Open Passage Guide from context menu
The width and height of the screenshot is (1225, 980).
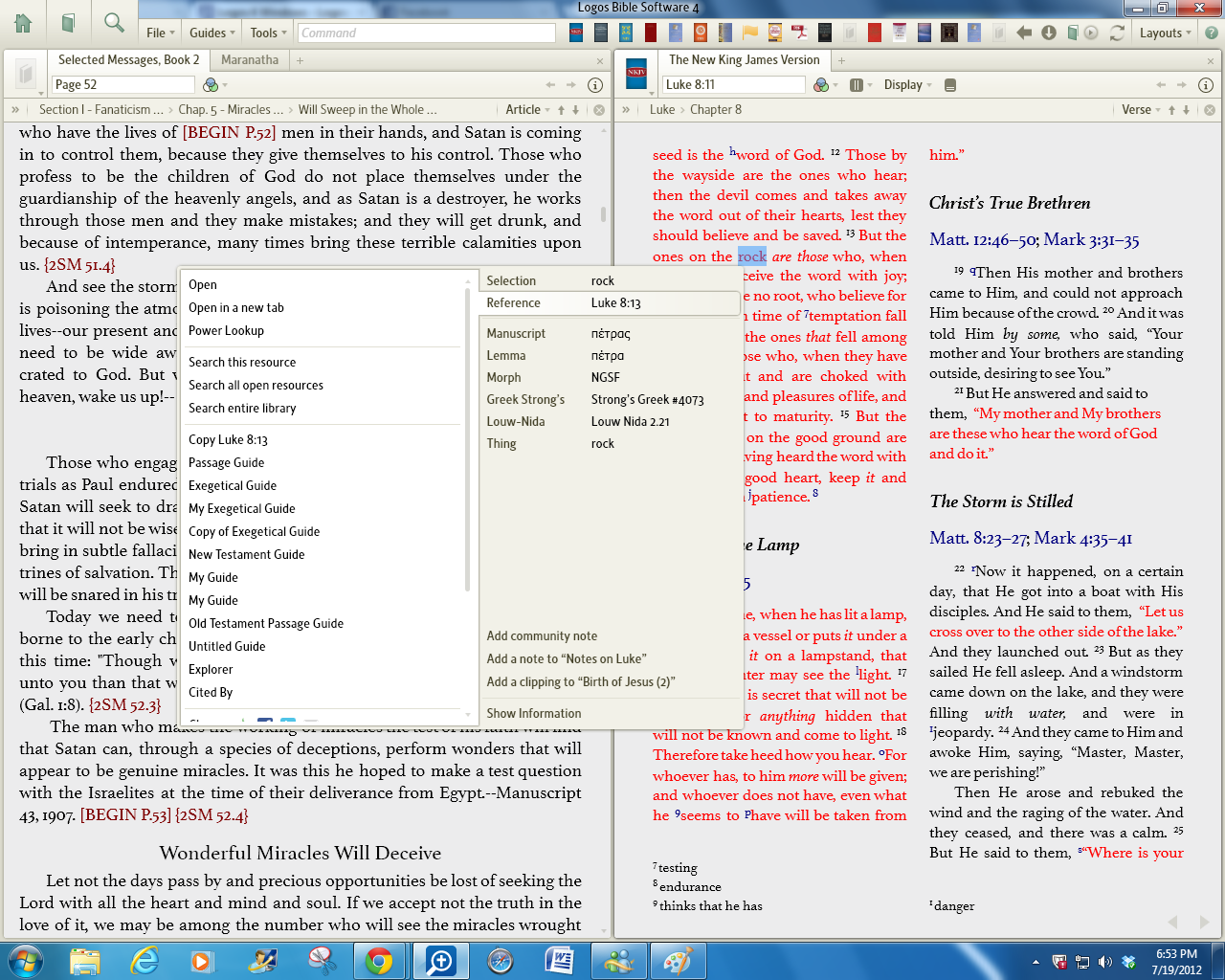pyautogui.click(x=226, y=463)
